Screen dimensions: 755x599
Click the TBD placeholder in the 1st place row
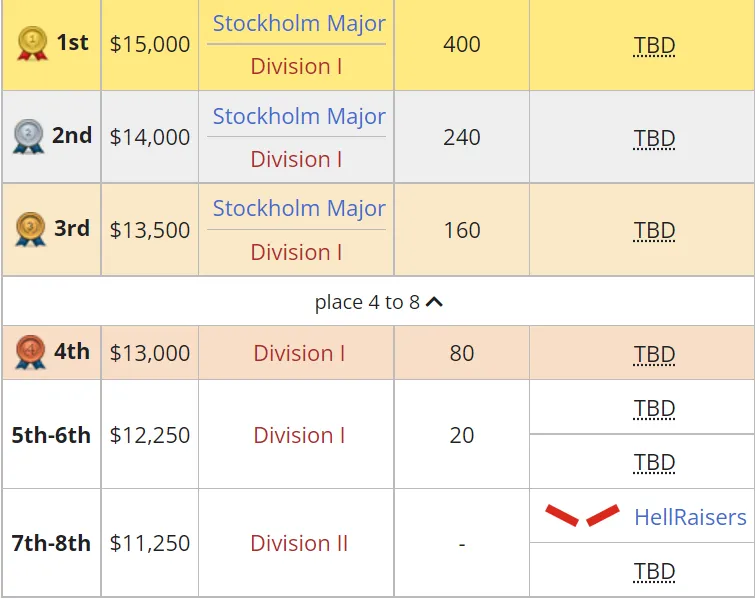tap(654, 45)
